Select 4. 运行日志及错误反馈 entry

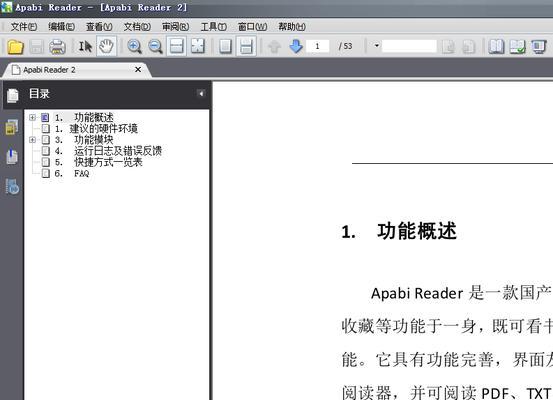[108, 151]
